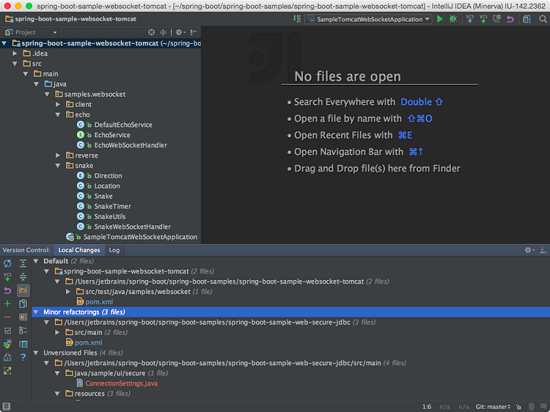Screen dimensions: 550x412
Task: Select SnakeTimer class in project tree
Action: [x=113, y=207]
